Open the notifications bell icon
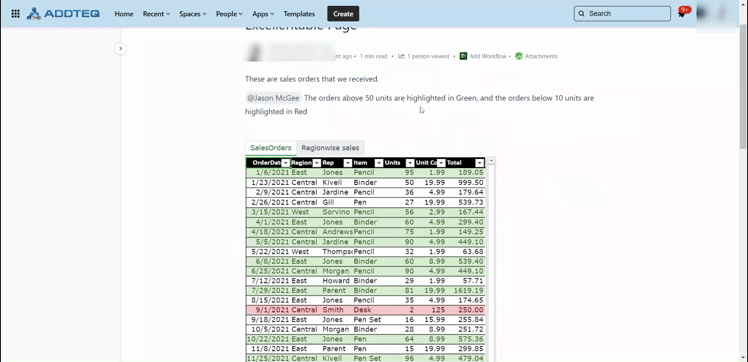Screen dimensions: 748x362 (x=682, y=14)
